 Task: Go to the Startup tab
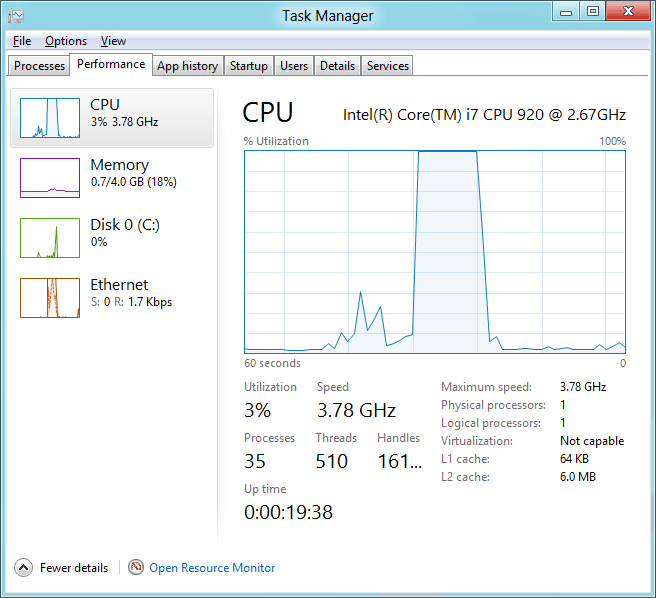coord(249,66)
